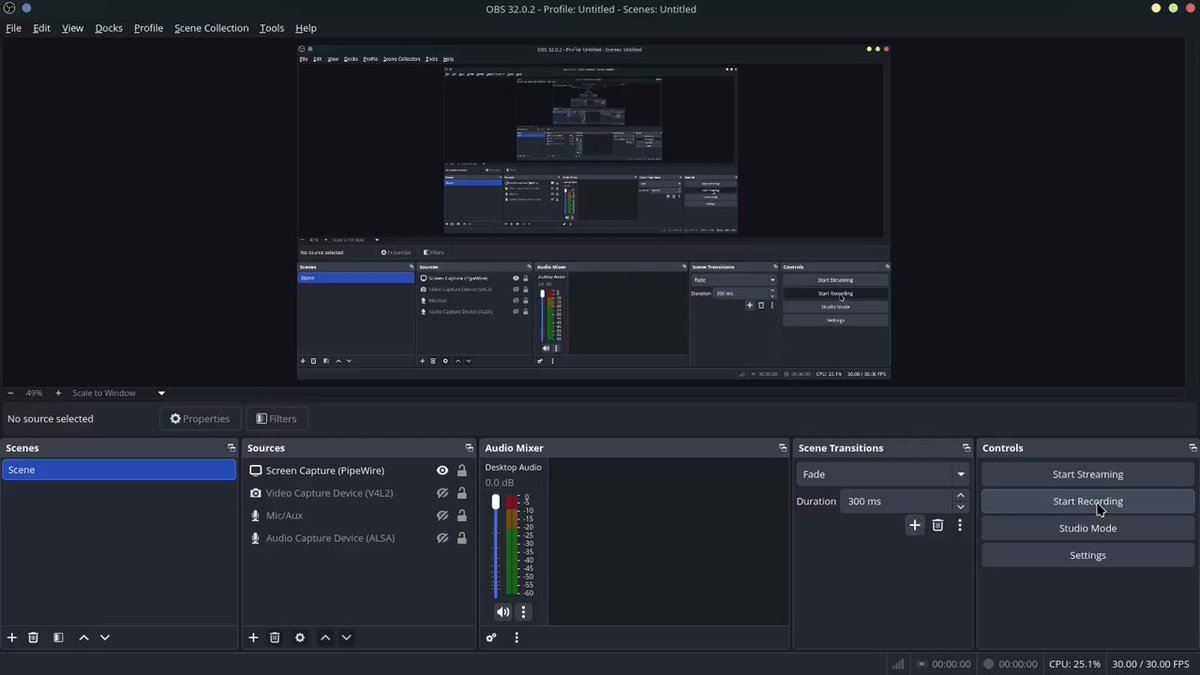Viewport: 1200px width, 675px height.
Task: Click Start Recording button
Action: point(1088,501)
